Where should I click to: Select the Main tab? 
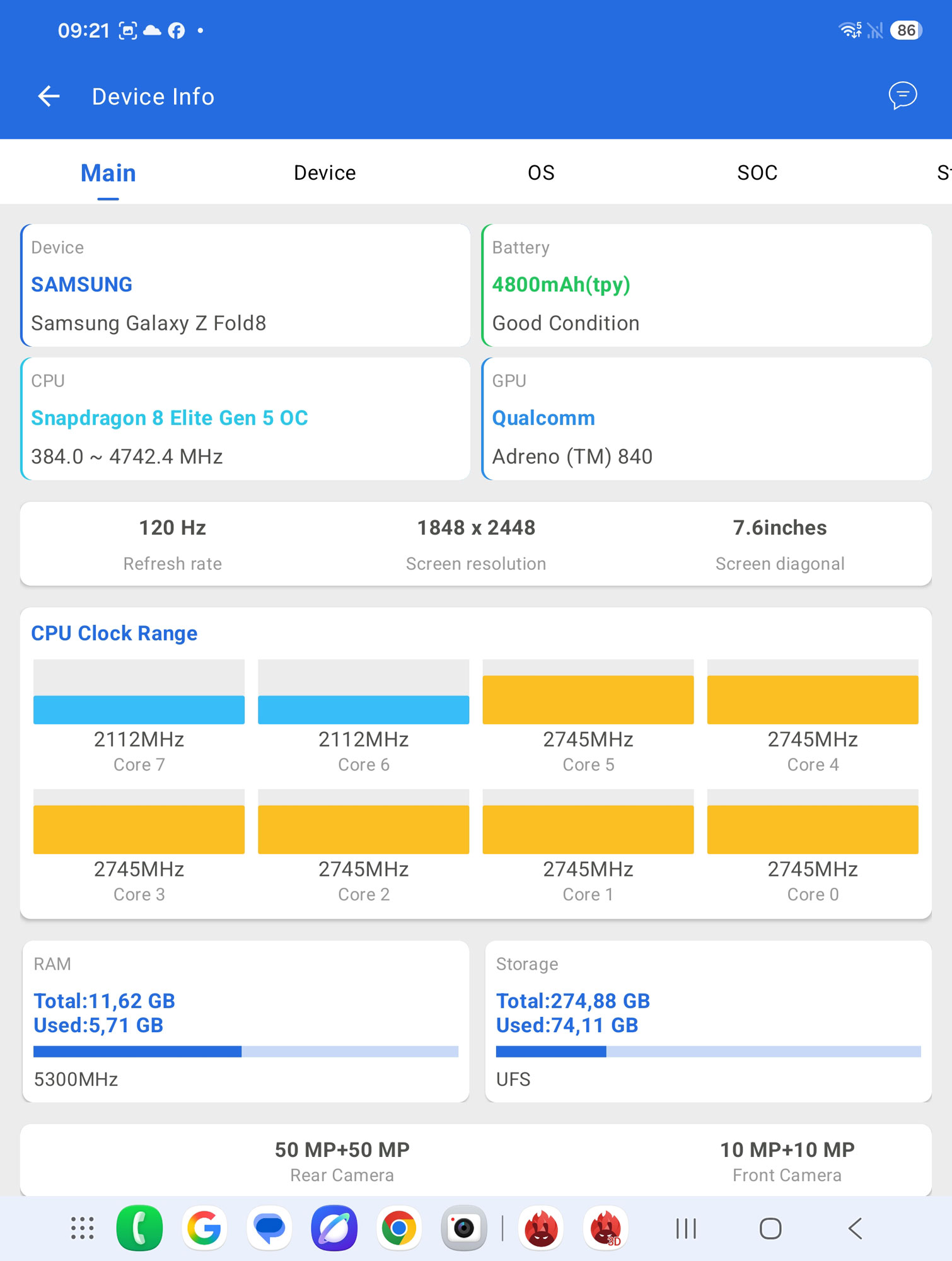pos(108,173)
